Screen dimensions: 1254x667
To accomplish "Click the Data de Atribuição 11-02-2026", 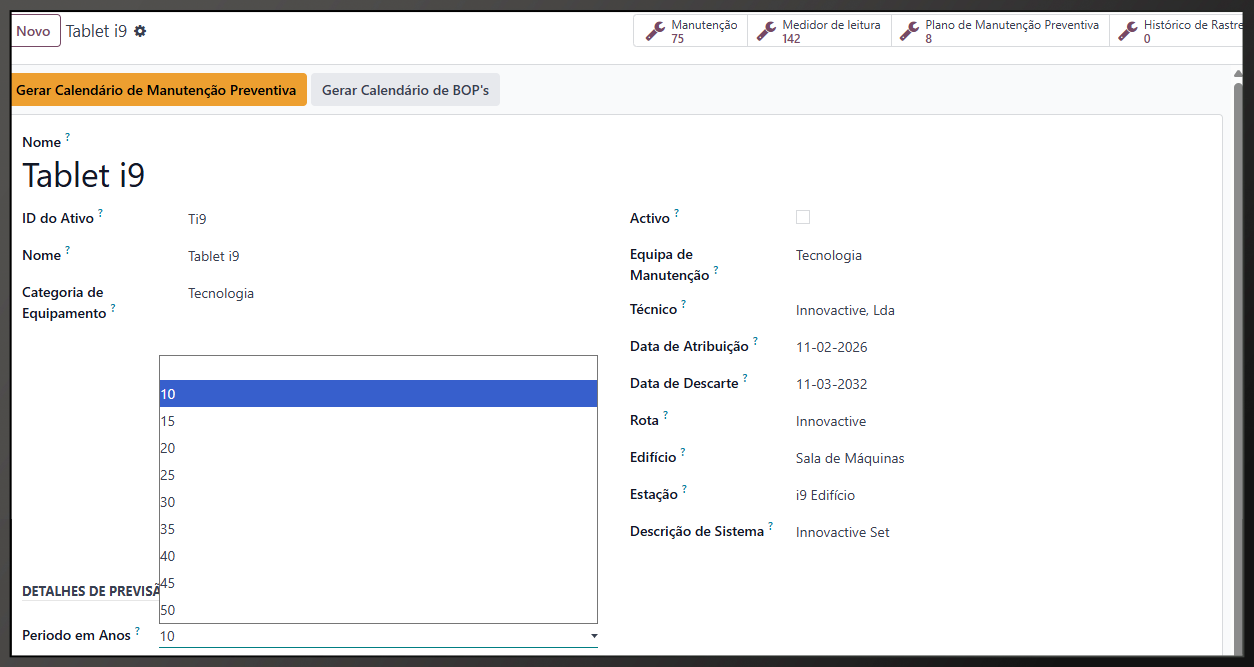I will pyautogui.click(x=832, y=347).
